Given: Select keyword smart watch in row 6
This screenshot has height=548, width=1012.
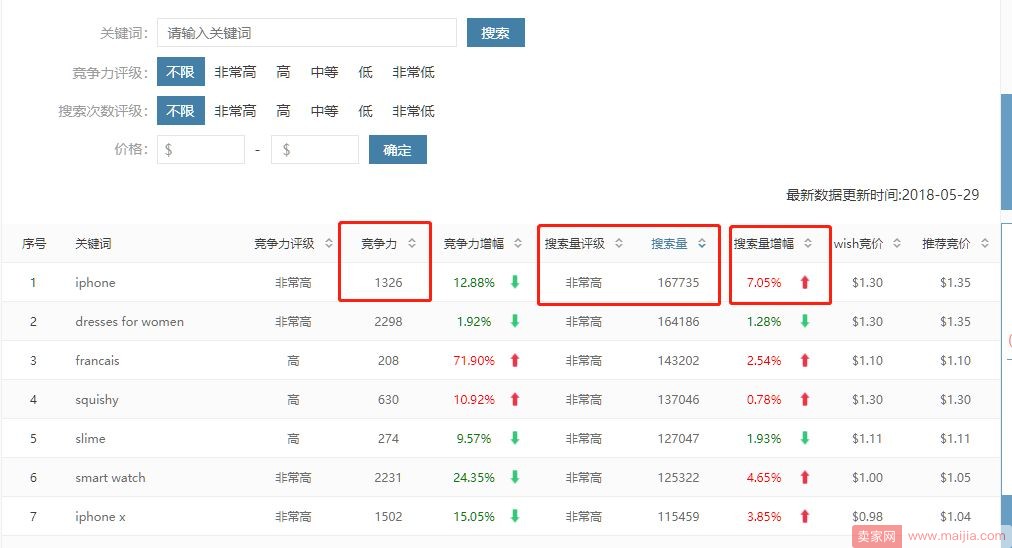Looking at the screenshot, I should 110,478.
